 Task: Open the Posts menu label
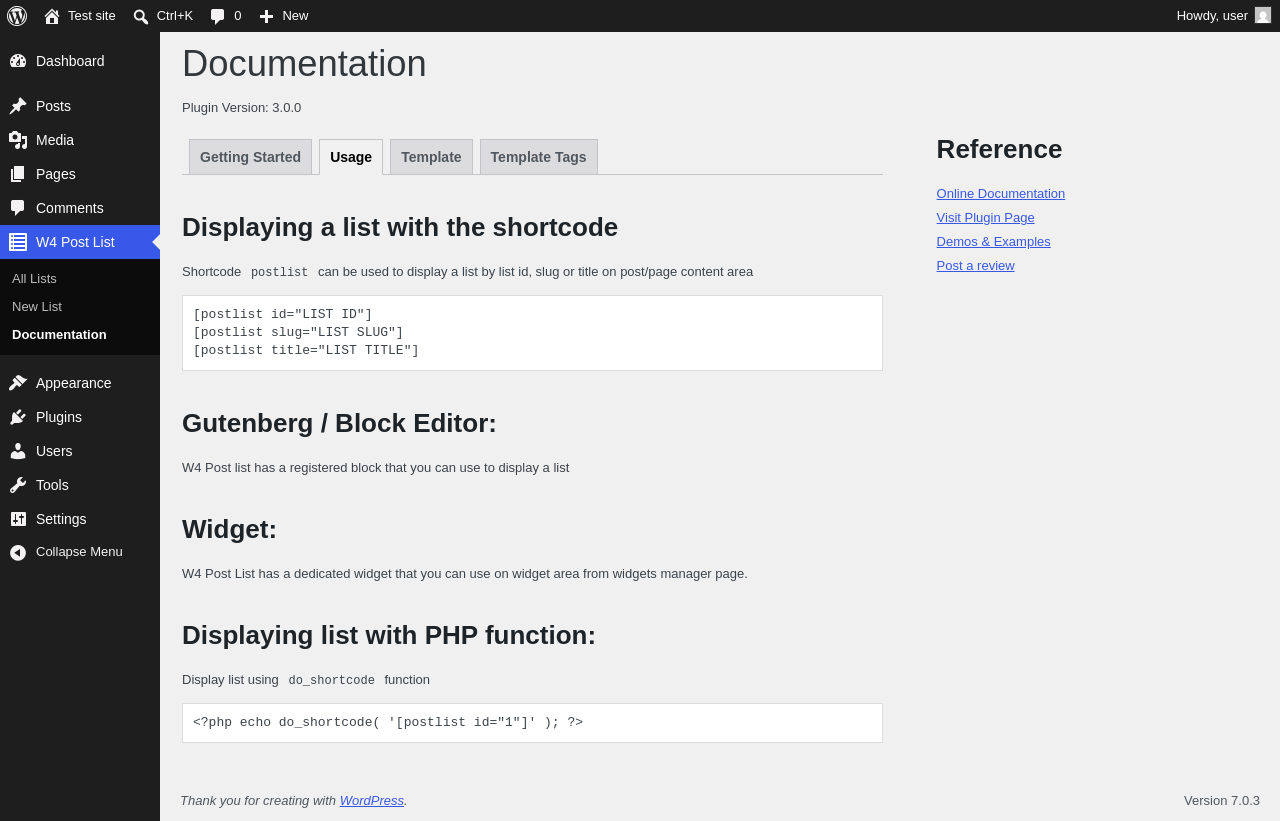coord(53,106)
